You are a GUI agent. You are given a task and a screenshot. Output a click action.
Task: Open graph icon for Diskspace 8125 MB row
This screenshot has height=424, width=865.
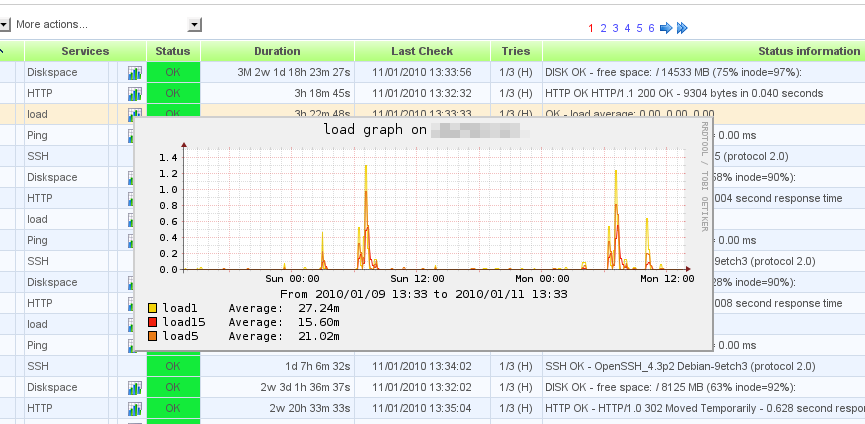(x=135, y=387)
